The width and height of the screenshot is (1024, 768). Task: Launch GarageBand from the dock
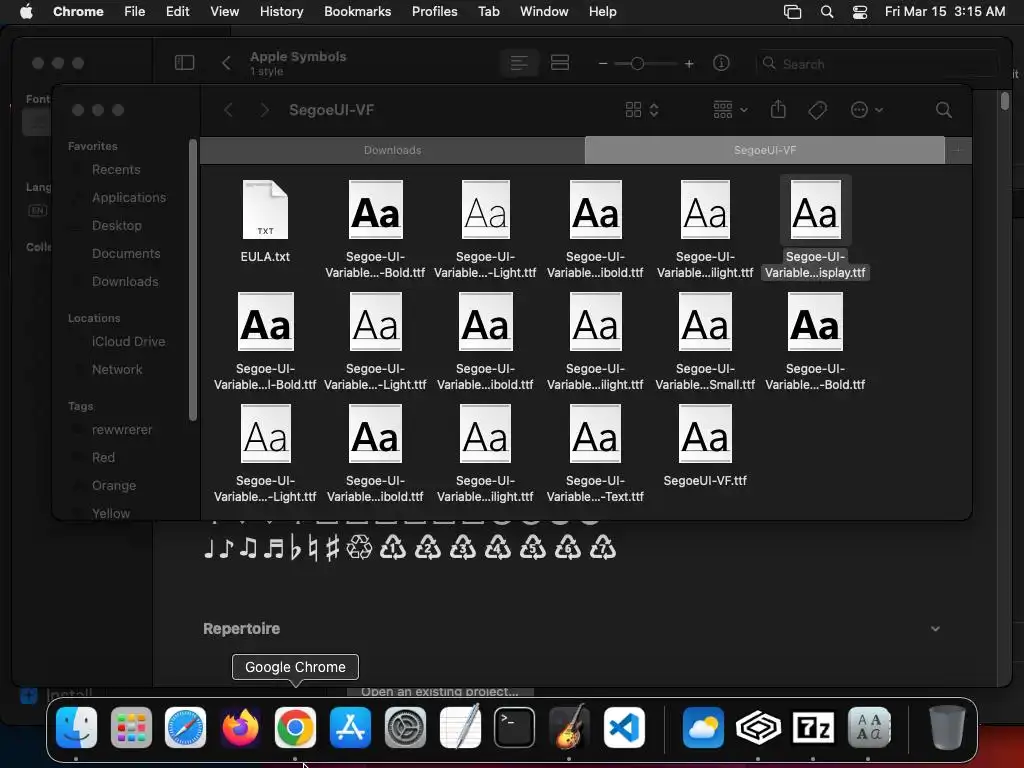(569, 728)
